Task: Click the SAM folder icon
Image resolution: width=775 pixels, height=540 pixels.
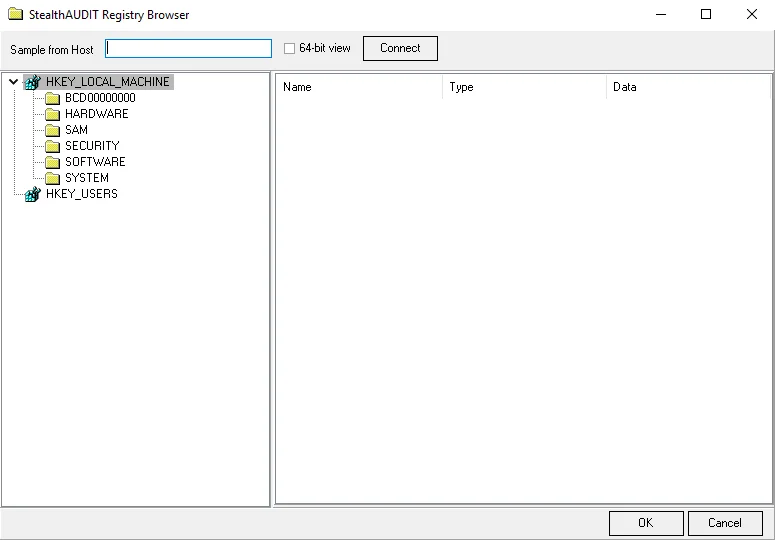Action: (x=52, y=130)
